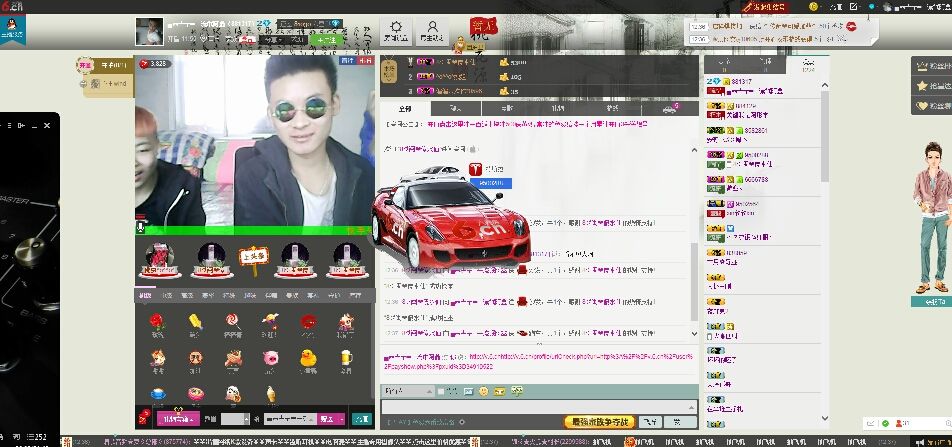The image size is (952, 447).
Task: Open room settings sun icon at top
Action: [397, 29]
